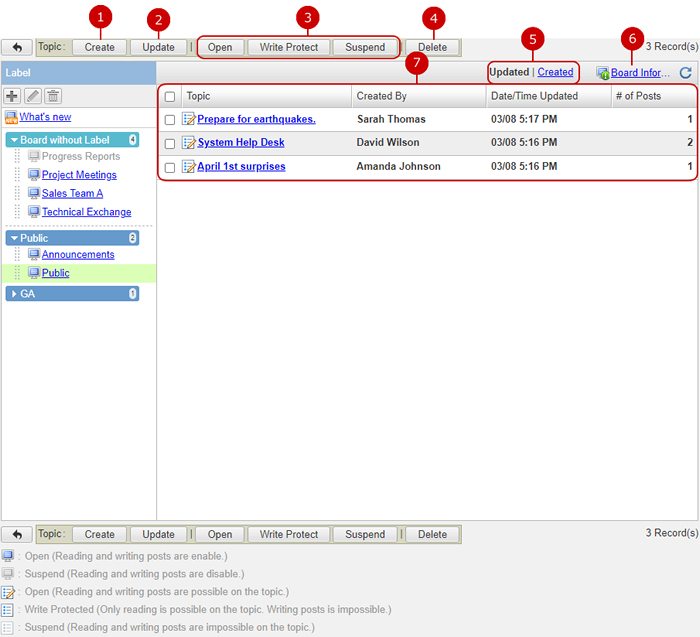Screen dimensions: 700x637
Task: Select the suspended Progress Reports board
Action: point(81,156)
